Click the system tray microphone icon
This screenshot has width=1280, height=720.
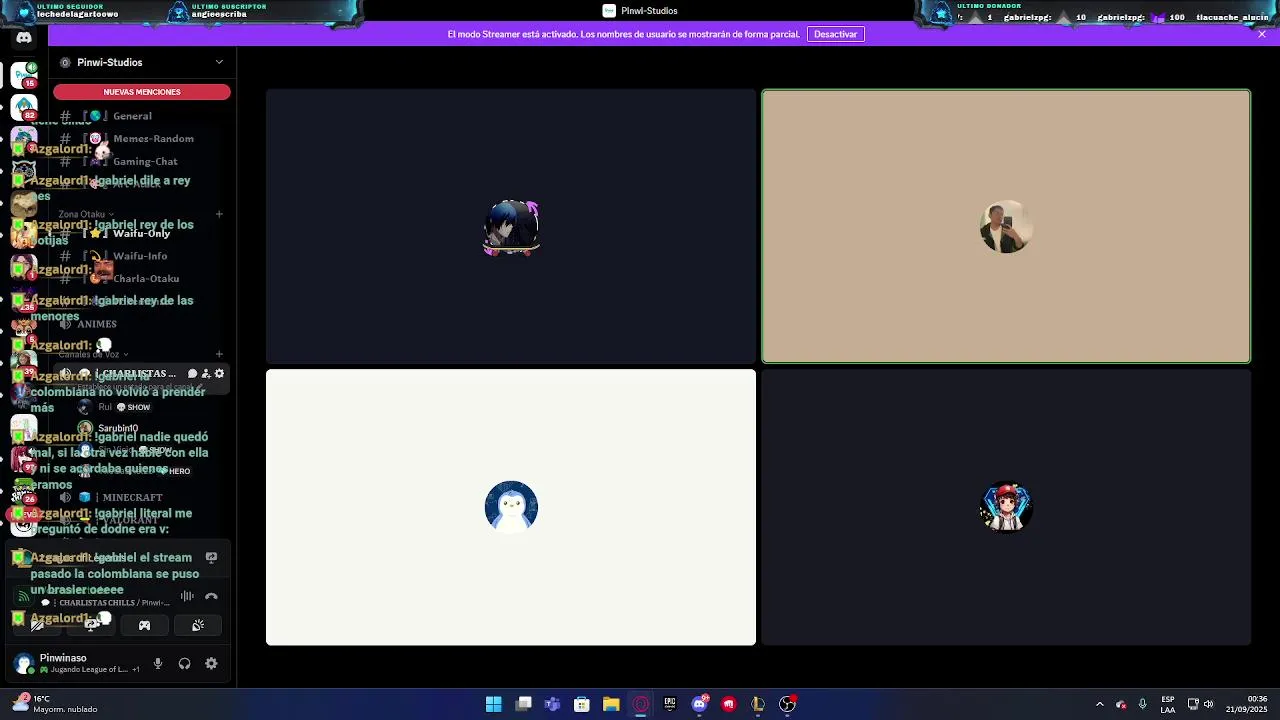click(x=1142, y=704)
